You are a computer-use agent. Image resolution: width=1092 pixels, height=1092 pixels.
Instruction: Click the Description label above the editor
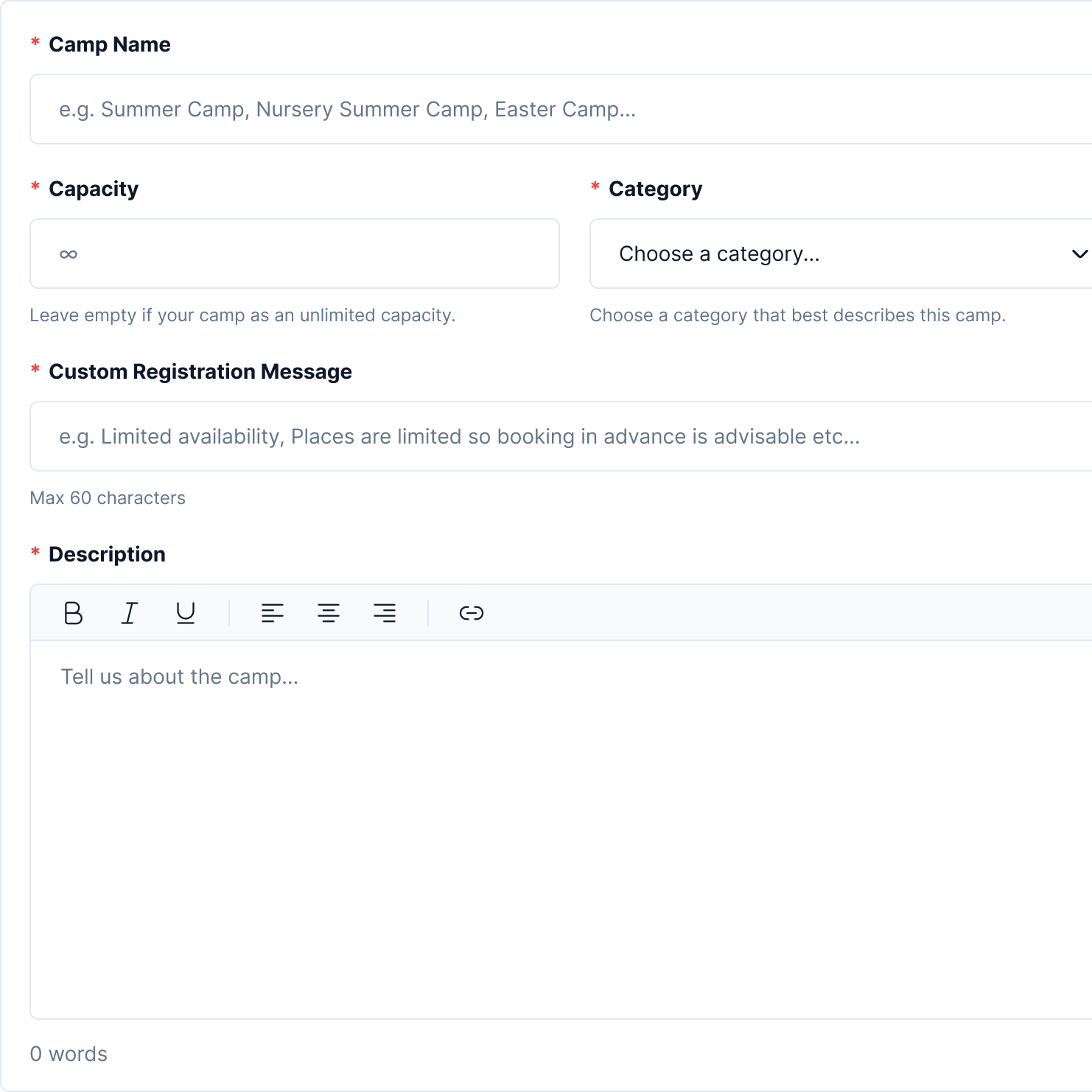pyautogui.click(x=107, y=554)
